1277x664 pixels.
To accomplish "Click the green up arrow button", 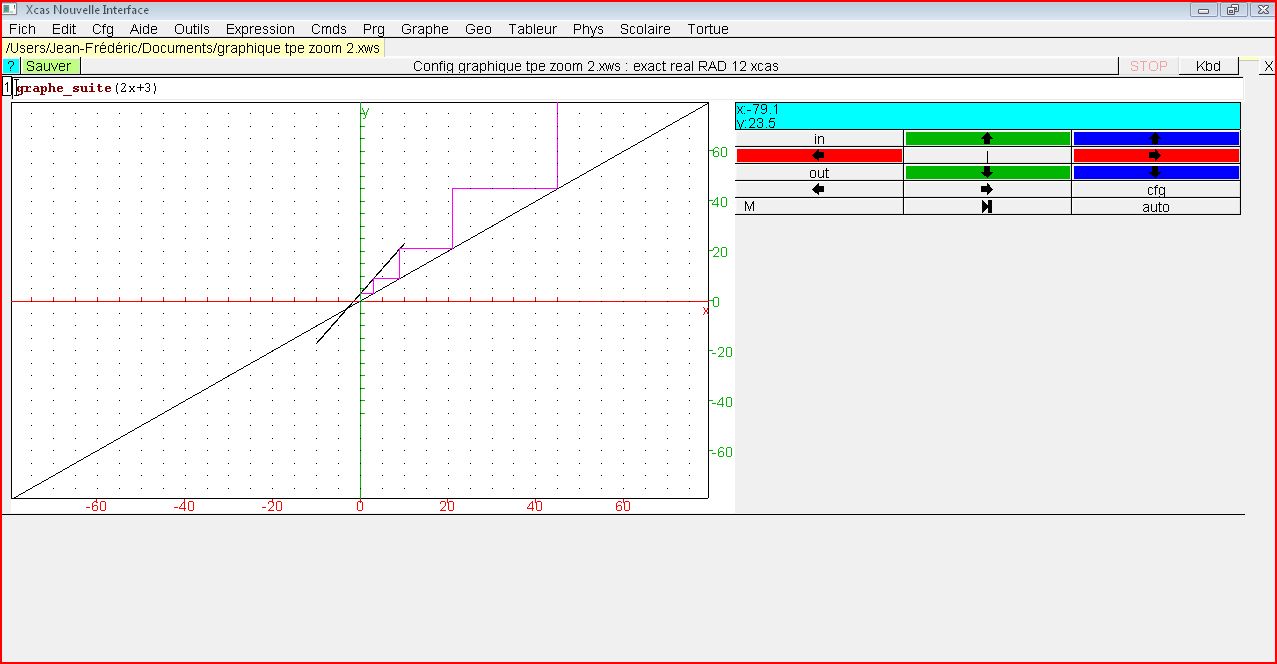I will [987, 139].
